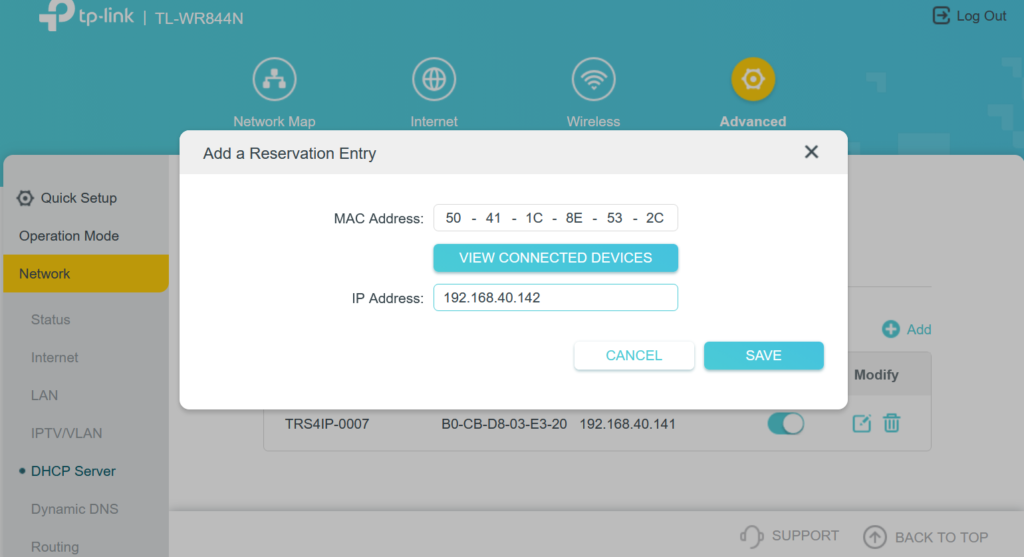Click the first MAC address octet field
The width and height of the screenshot is (1024, 557).
coord(453,218)
